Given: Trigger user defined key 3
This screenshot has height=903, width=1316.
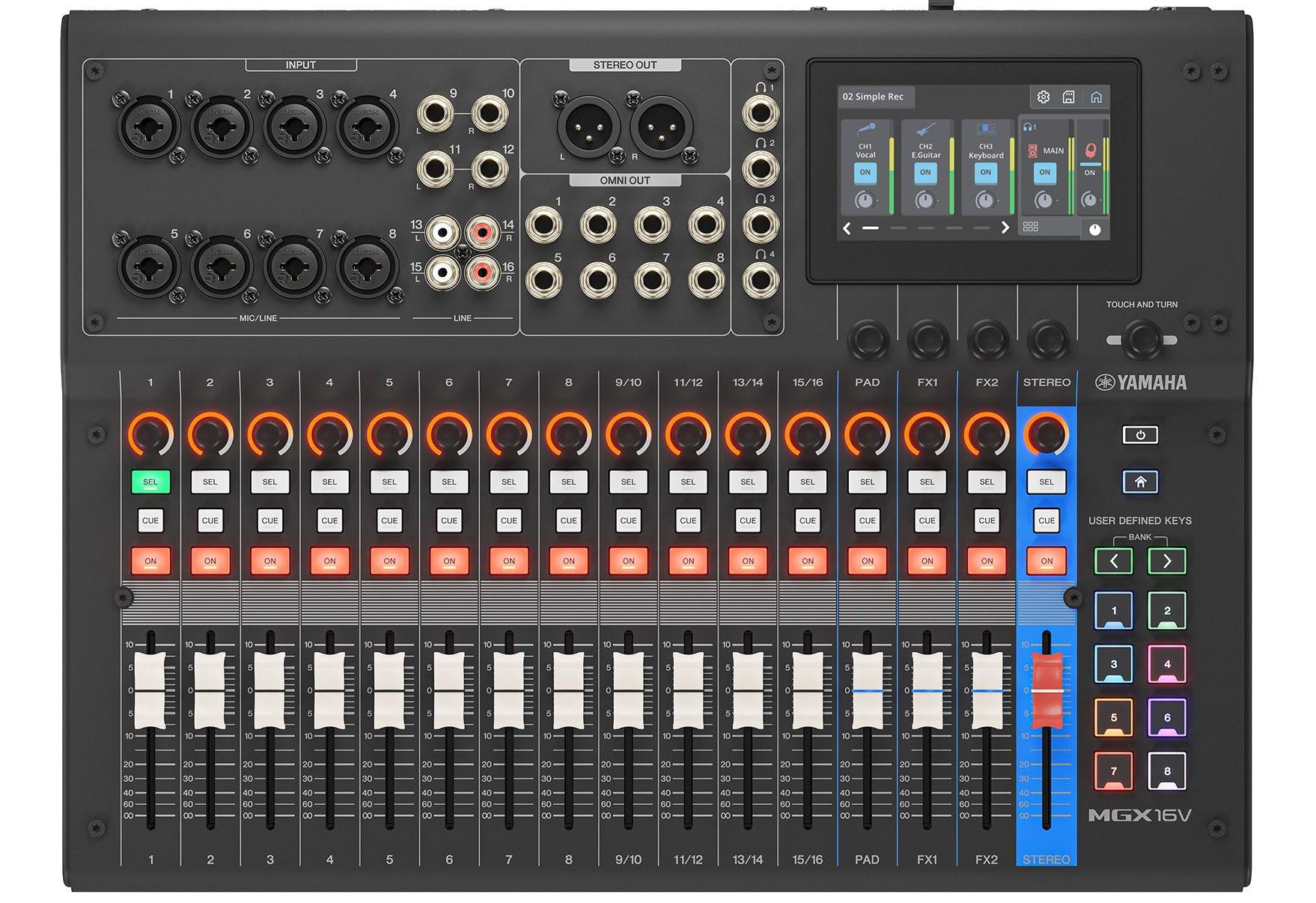Looking at the screenshot, I should 1114,664.
